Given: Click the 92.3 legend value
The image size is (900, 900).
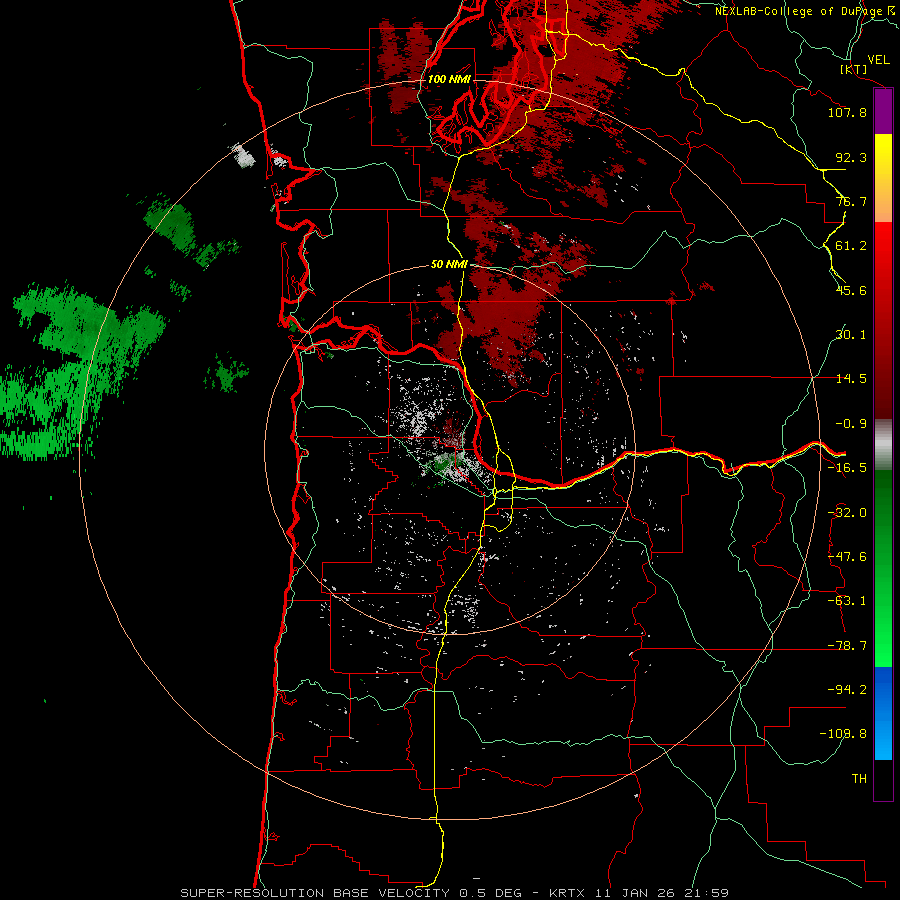Looking at the screenshot, I should click(851, 157).
